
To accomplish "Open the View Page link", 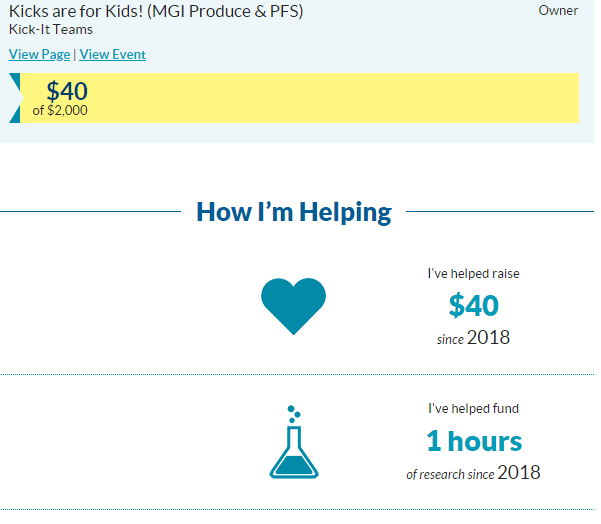I will pyautogui.click(x=39, y=54).
